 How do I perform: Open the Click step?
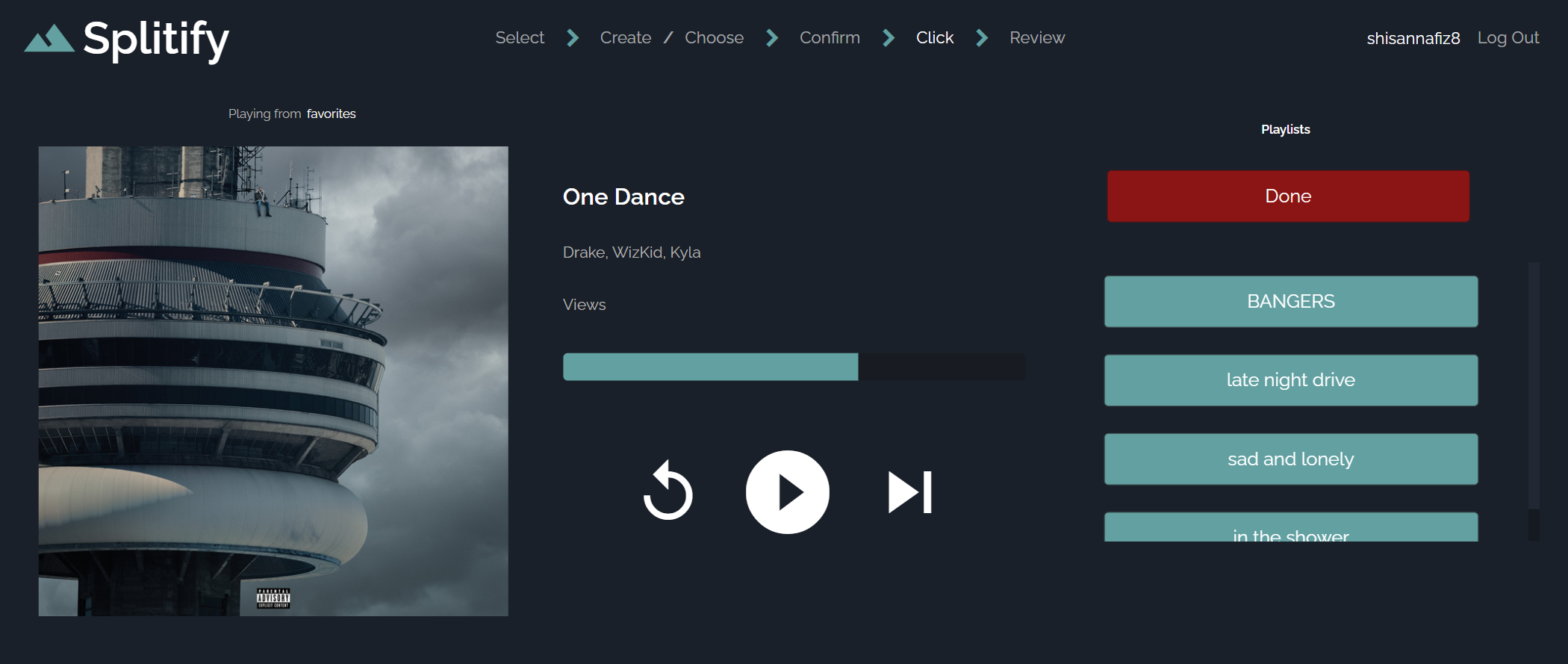tap(935, 37)
